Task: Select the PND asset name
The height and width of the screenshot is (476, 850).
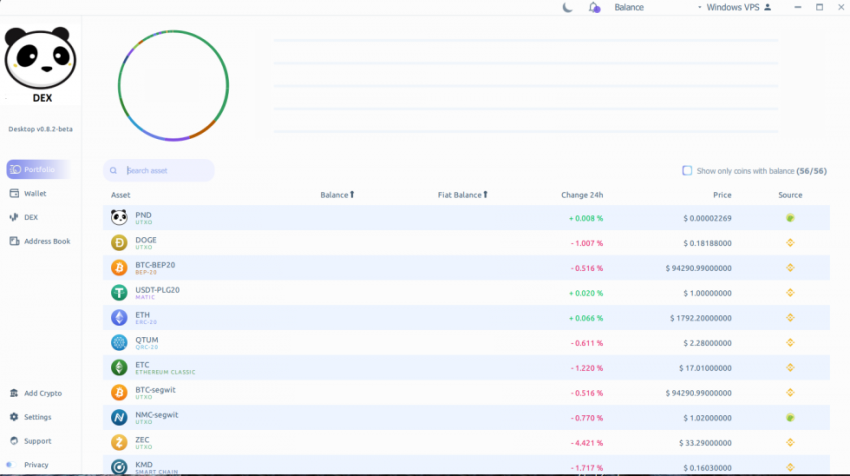Action: pos(143,215)
